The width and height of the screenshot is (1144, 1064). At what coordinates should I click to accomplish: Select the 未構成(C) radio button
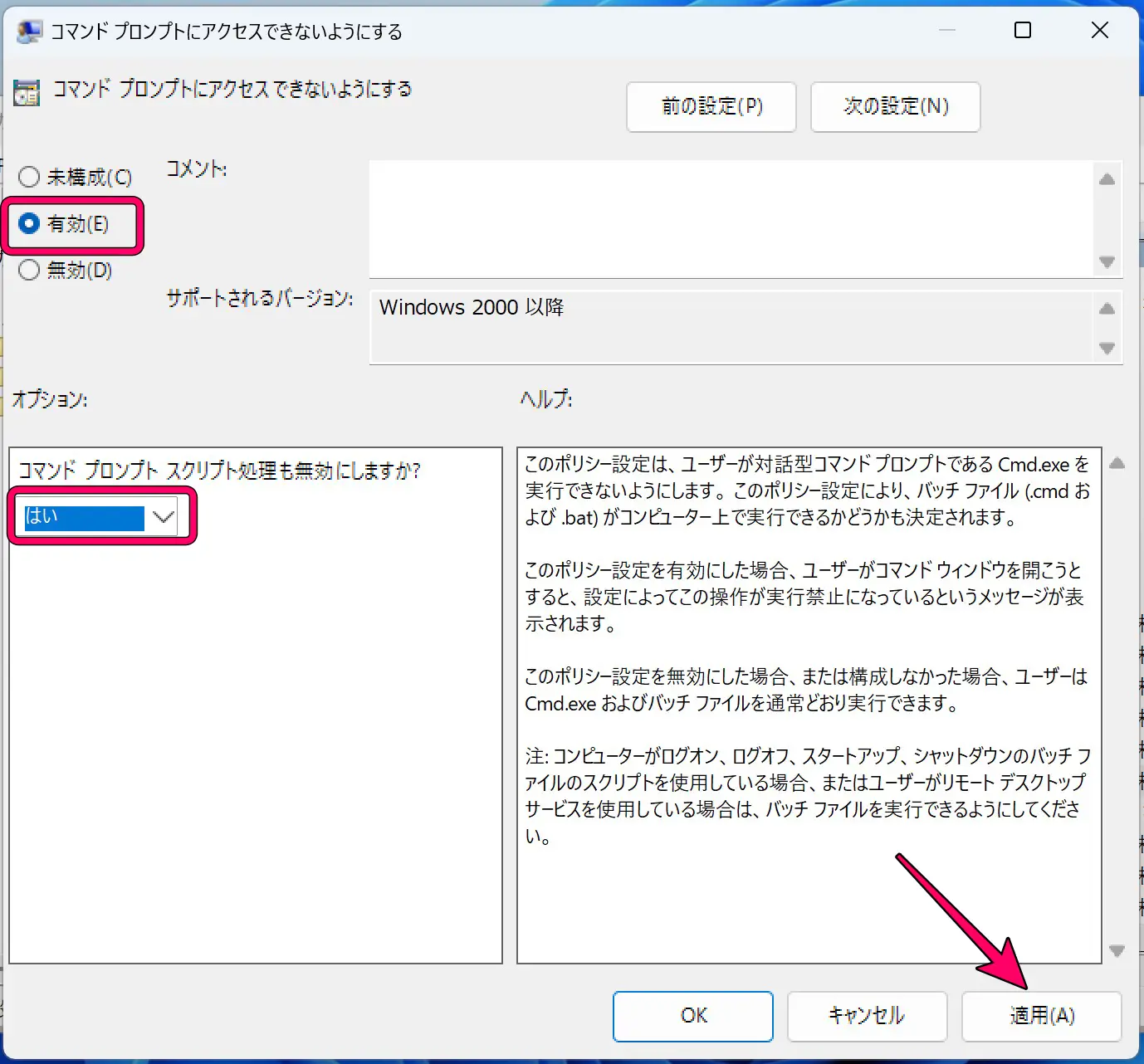point(75,177)
